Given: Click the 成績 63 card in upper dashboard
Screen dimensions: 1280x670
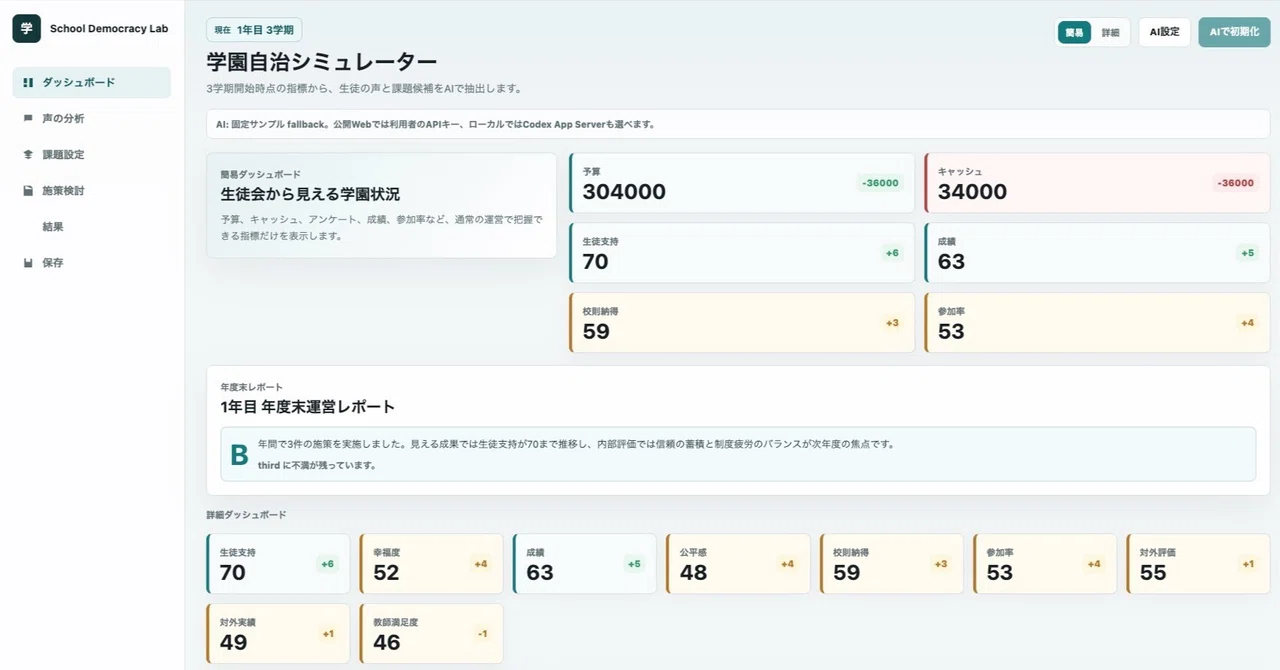Looking at the screenshot, I should [x=1097, y=253].
